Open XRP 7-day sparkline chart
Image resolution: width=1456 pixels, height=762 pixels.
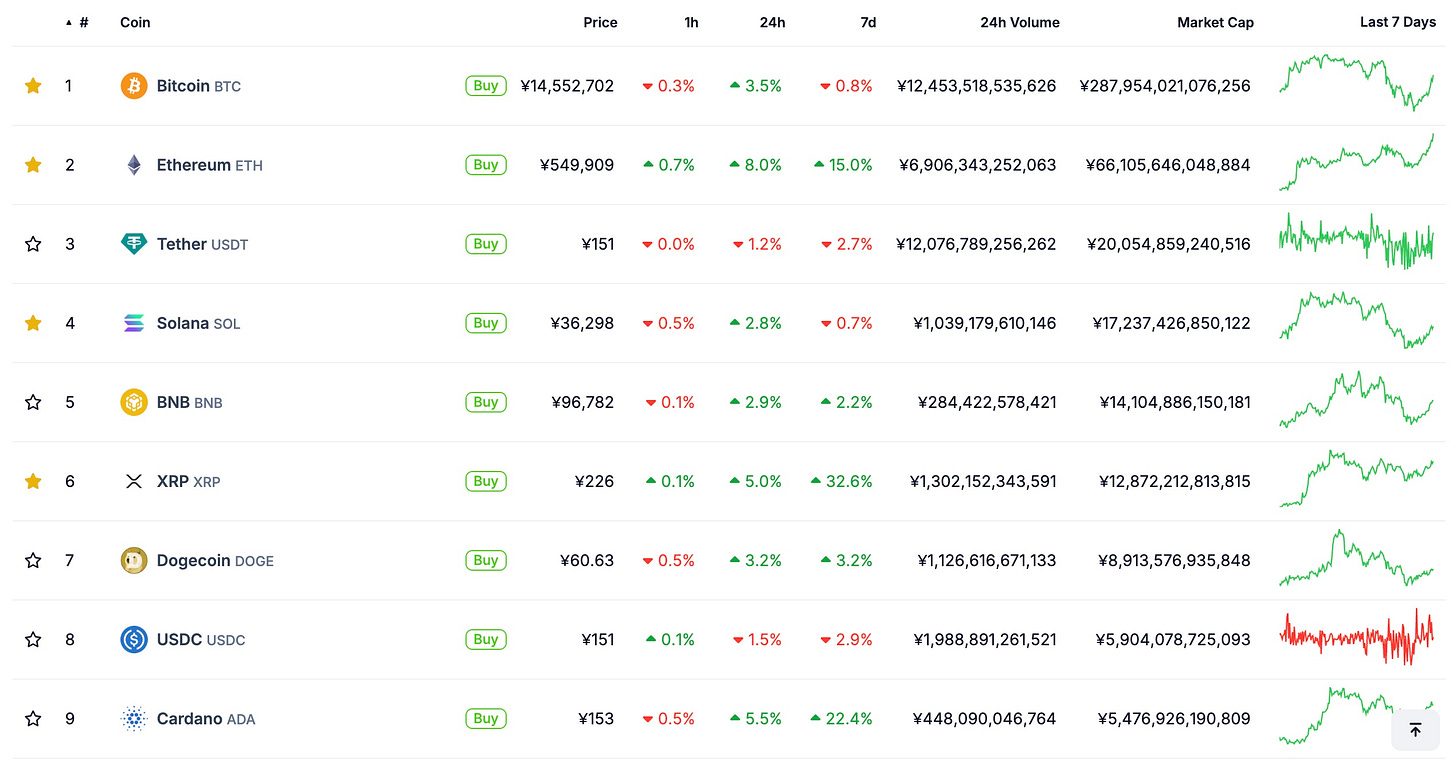click(1356, 478)
